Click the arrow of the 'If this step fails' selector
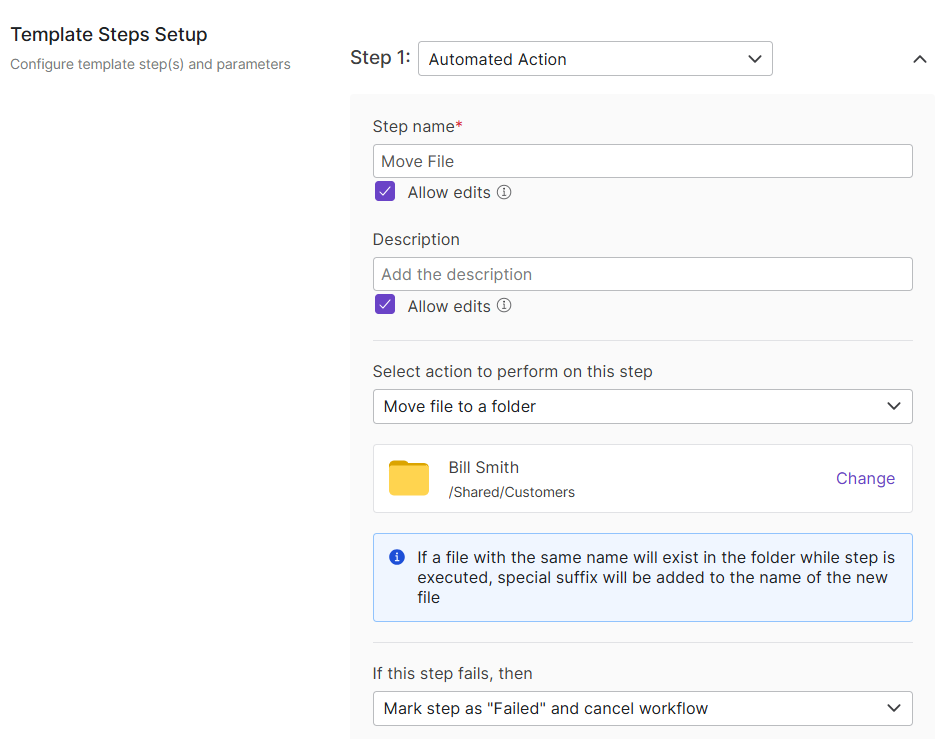The image size is (947, 739). coord(894,708)
